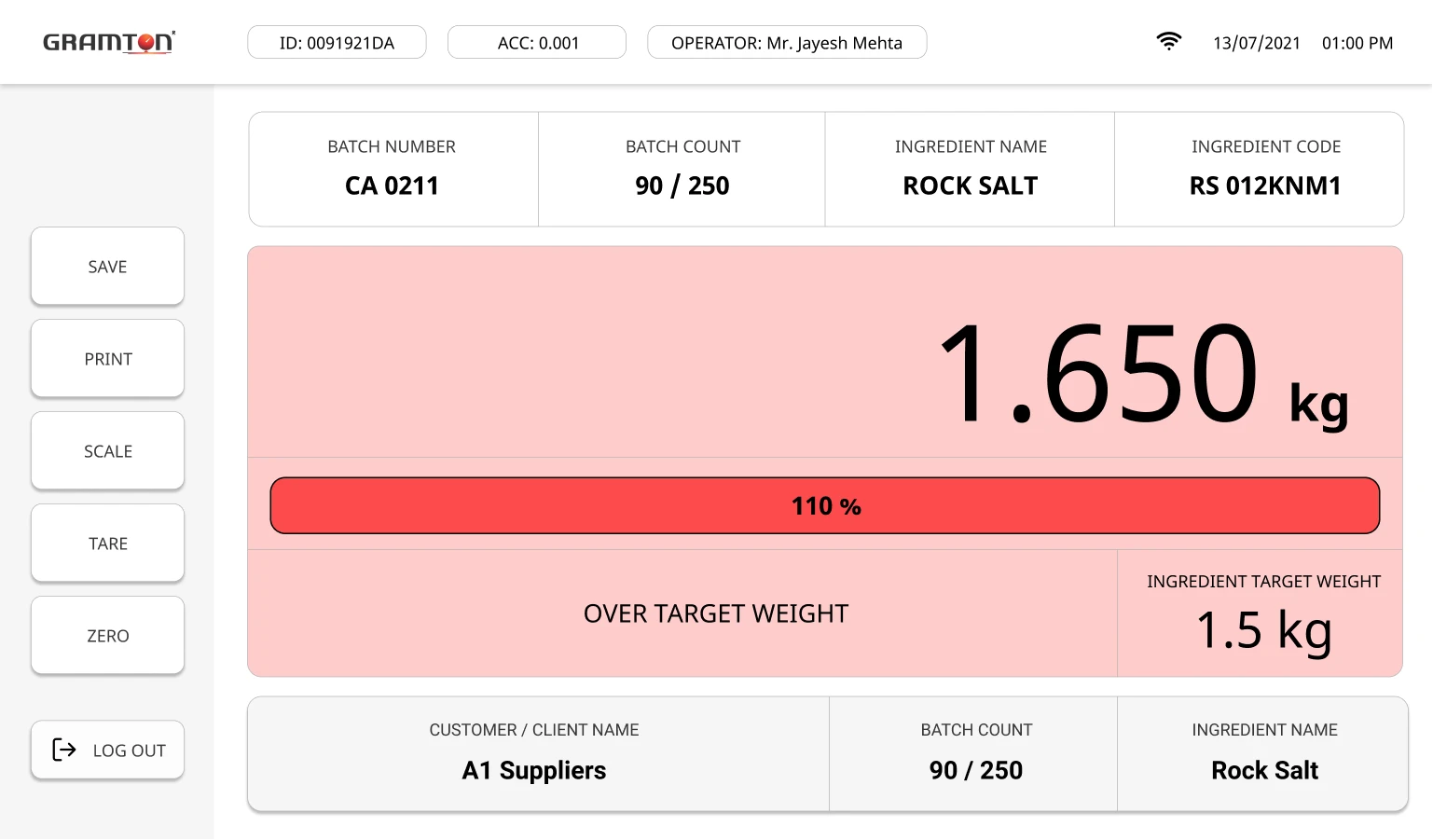1433x840 pixels.
Task: Select the operator Mr. Jayesh Mehta field
Action: 787,43
